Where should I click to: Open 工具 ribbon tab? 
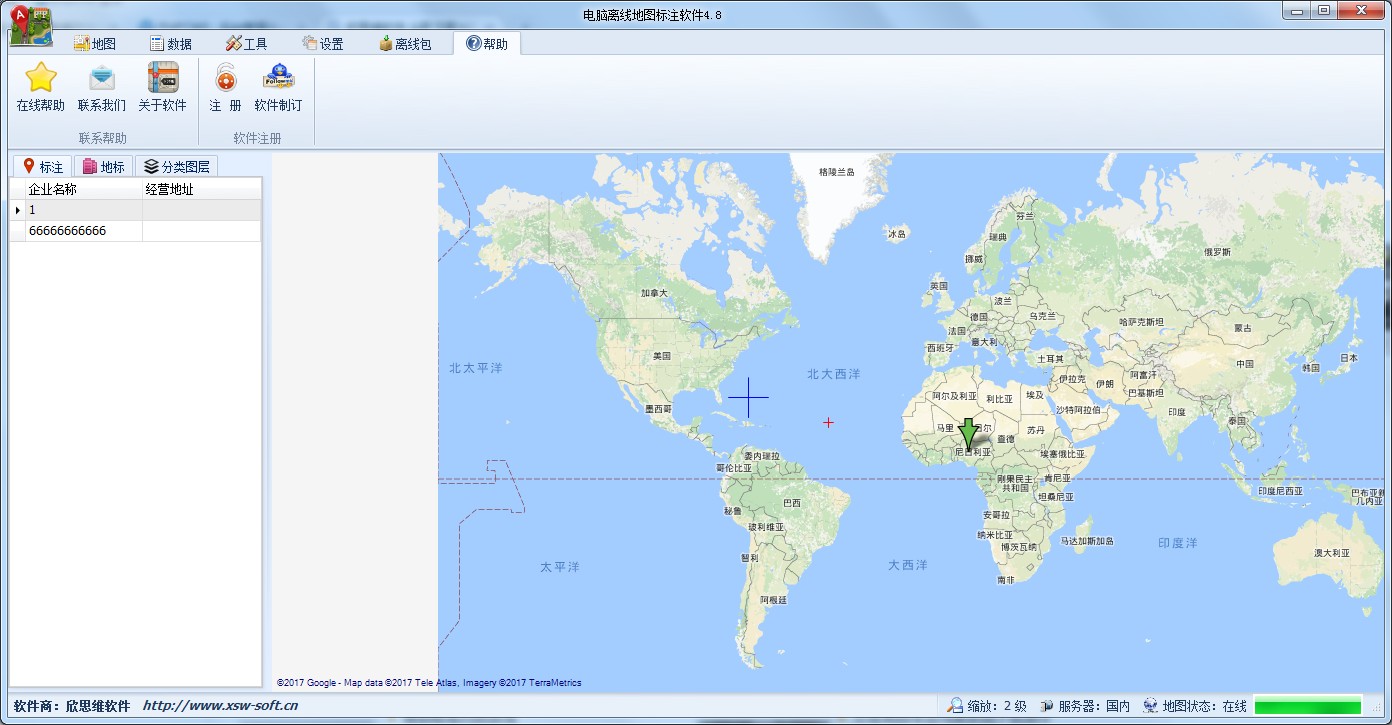point(246,44)
